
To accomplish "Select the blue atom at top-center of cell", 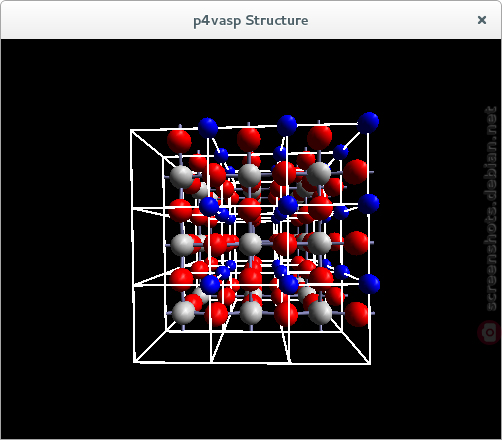I will click(287, 125).
